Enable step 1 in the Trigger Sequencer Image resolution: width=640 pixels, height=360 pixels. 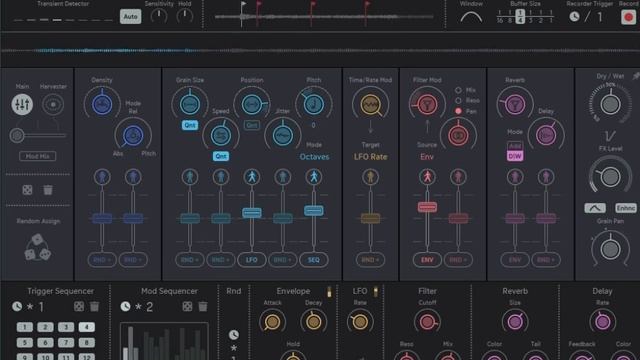tap(24, 327)
